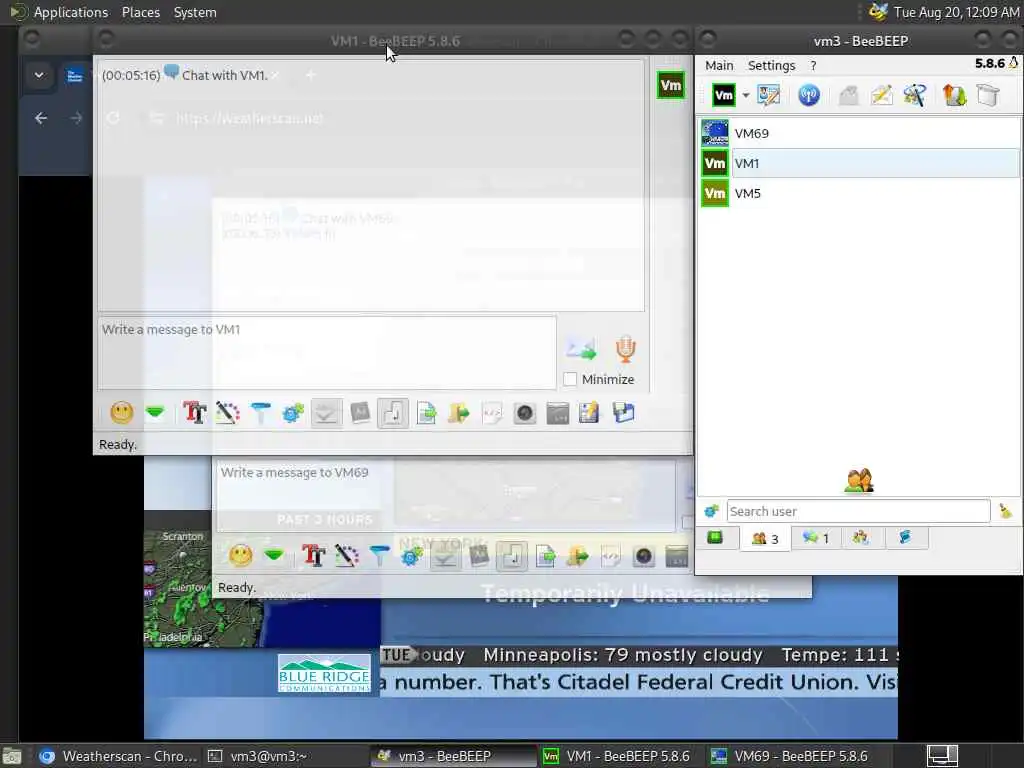Click notes with lightning icon in VM1 chat
The height and width of the screenshot is (768, 1024).
pos(589,413)
